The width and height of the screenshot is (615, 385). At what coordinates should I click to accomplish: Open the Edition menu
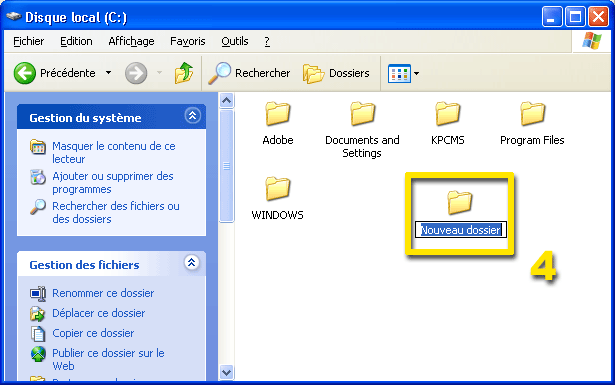click(76, 41)
